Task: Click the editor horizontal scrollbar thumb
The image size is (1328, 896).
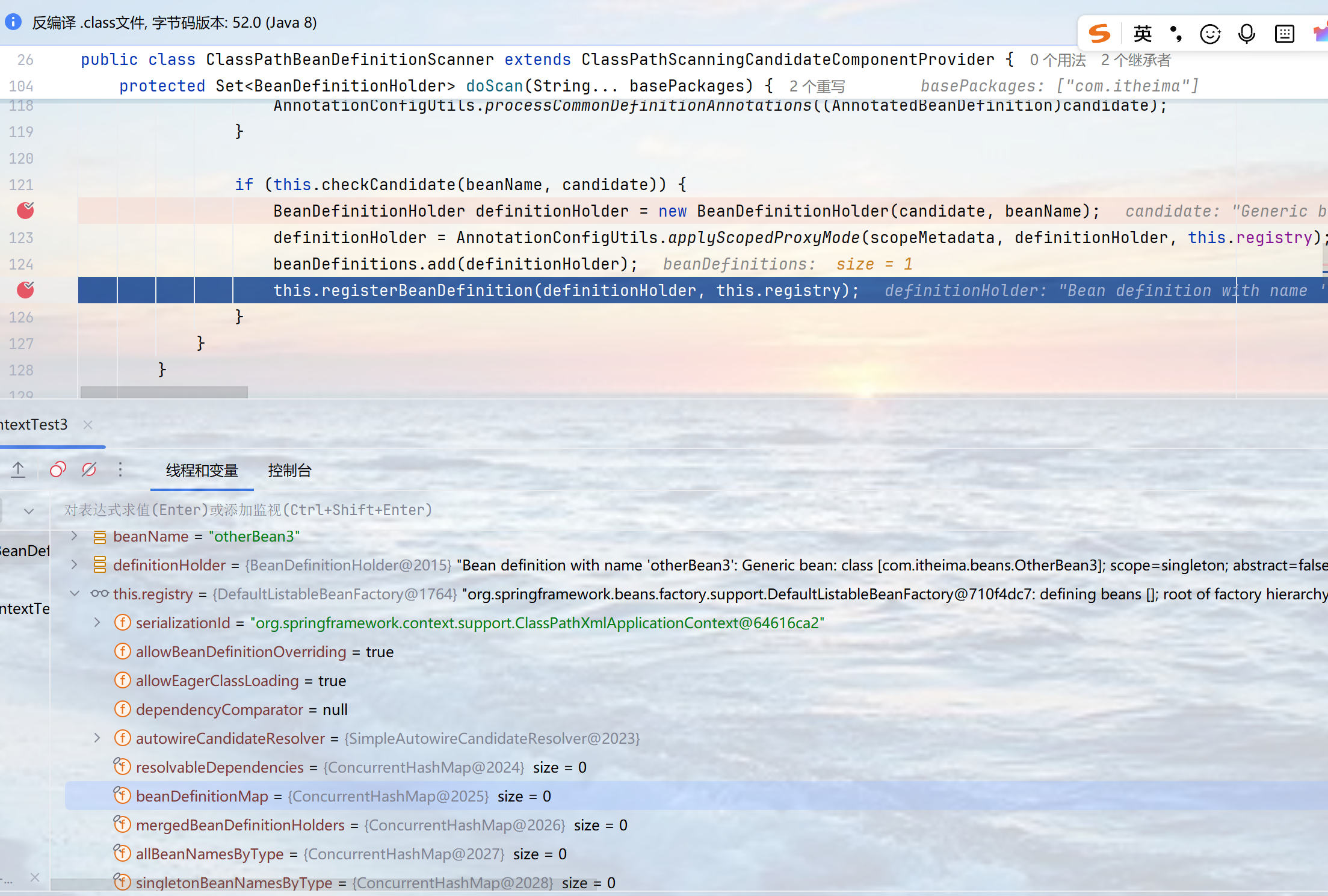Action: tap(164, 392)
